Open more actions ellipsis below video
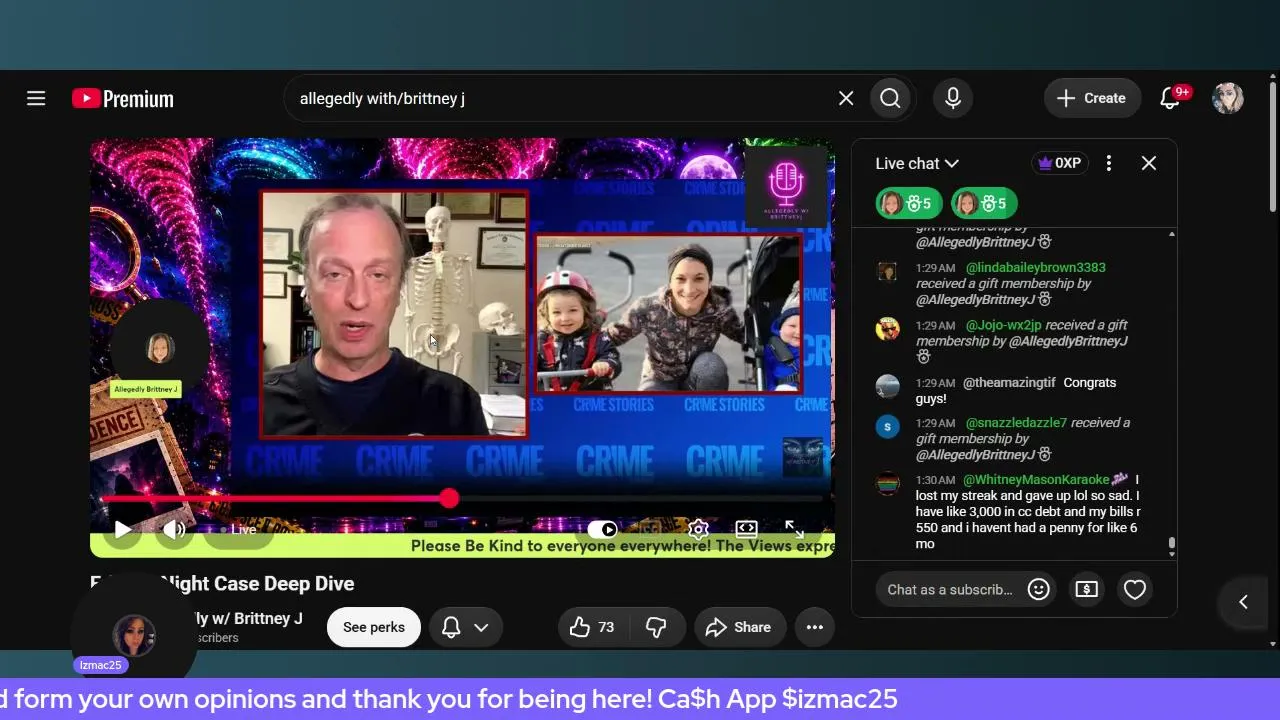Viewport: 1280px width, 720px height. tap(815, 627)
